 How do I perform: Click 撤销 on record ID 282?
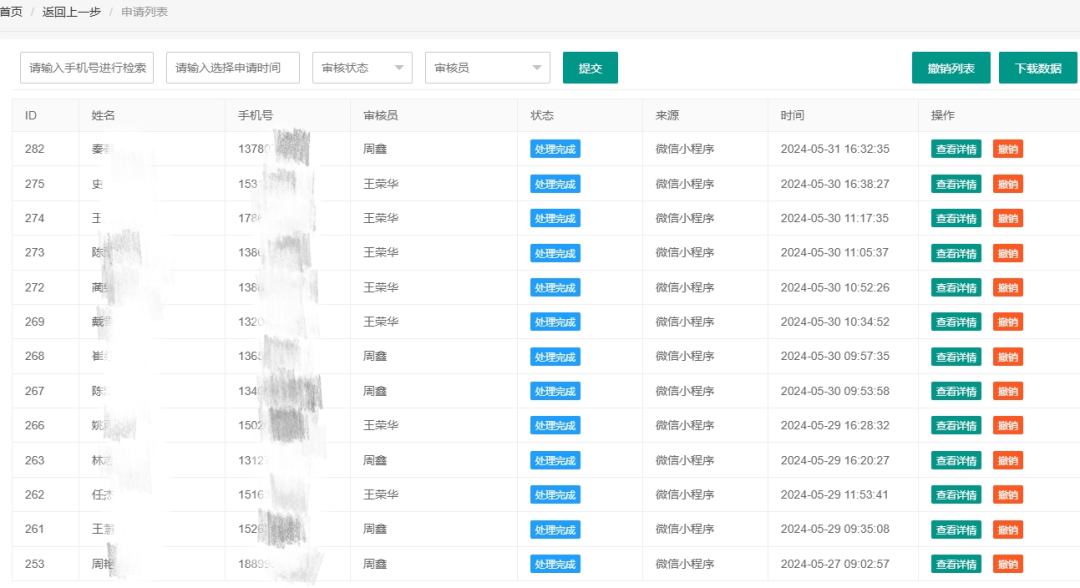click(x=1008, y=148)
